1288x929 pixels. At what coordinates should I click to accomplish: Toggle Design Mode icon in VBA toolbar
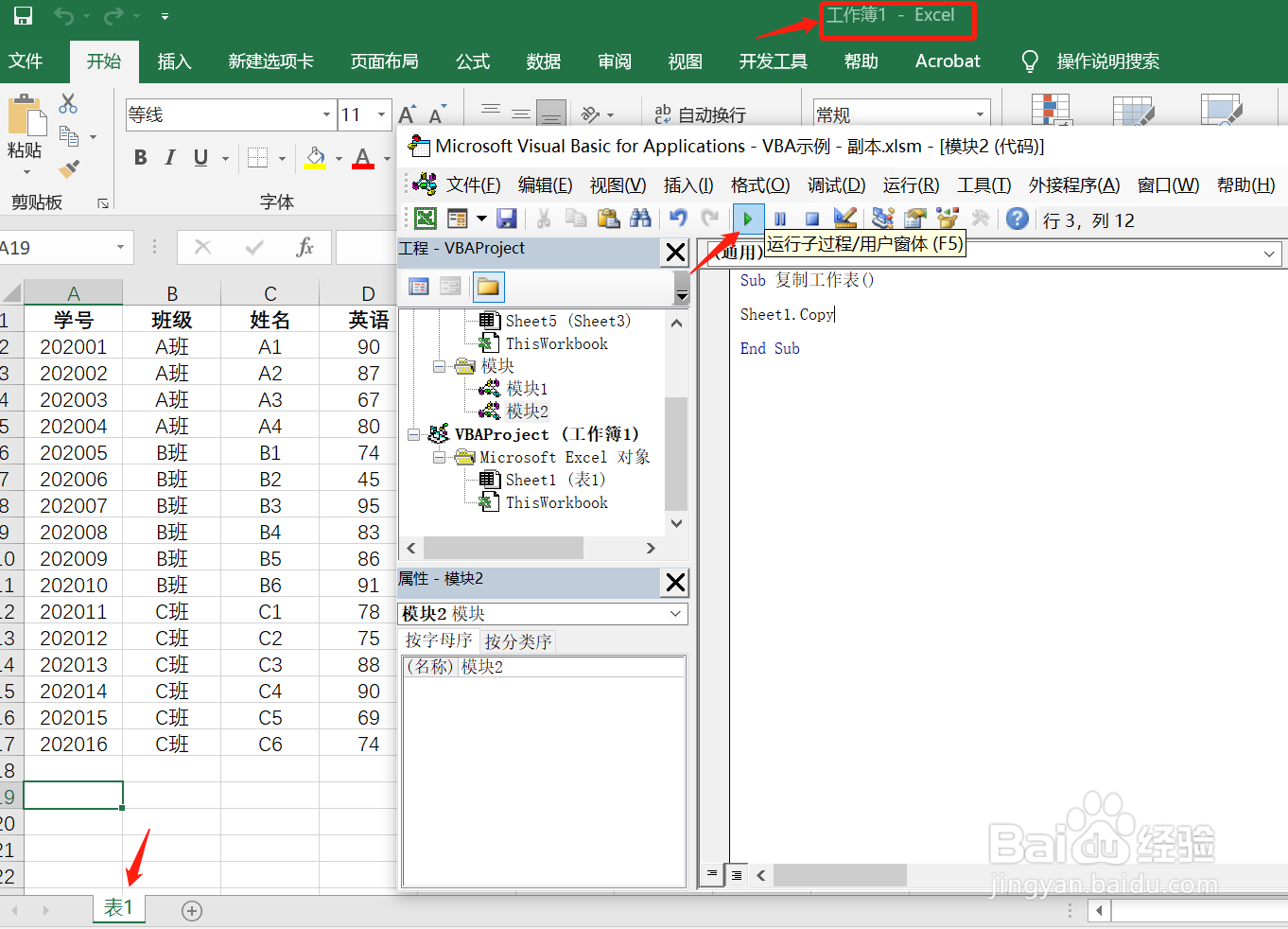pos(845,219)
